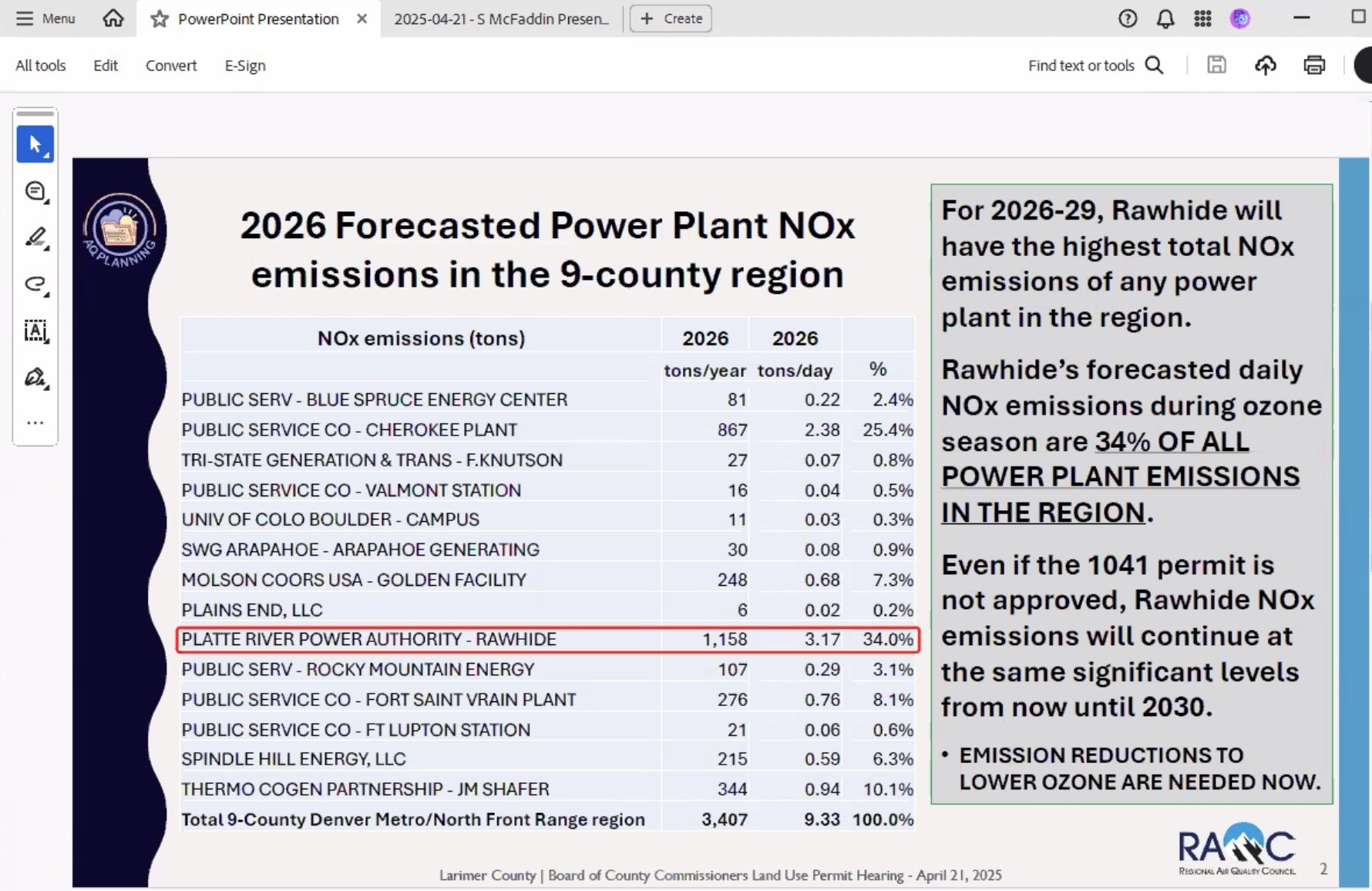Screen dimensions: 1372x891
Task: Choose the Add text box tool
Action: pos(35,331)
